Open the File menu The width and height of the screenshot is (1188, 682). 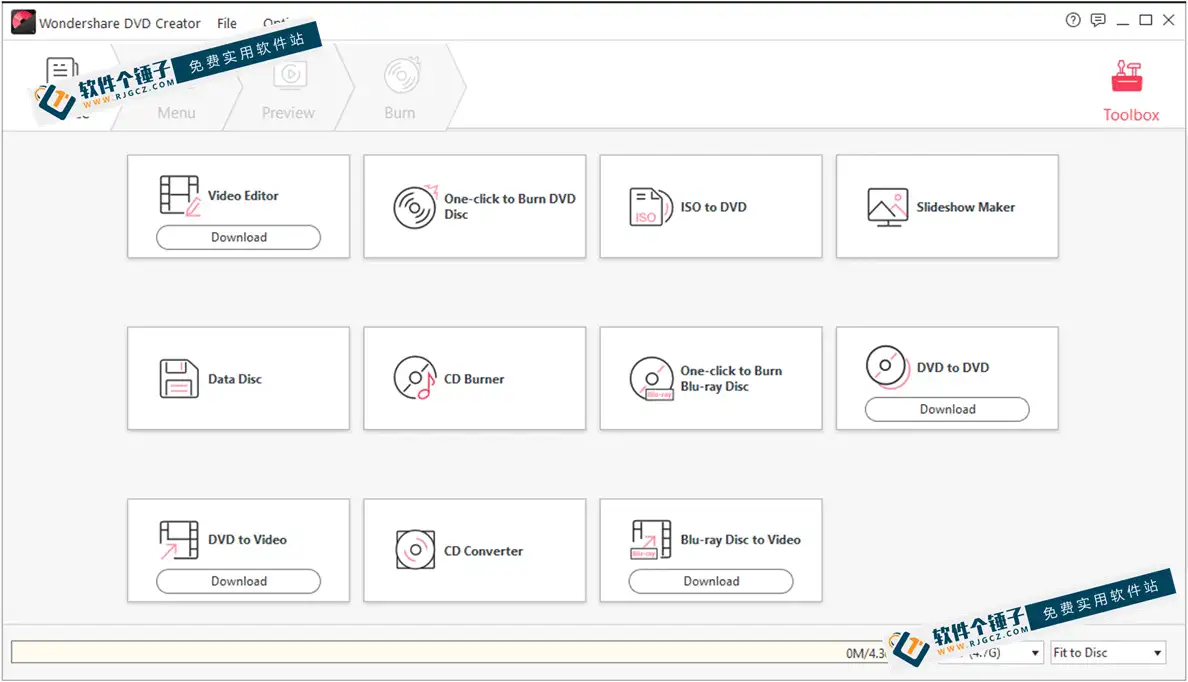pyautogui.click(x=227, y=23)
